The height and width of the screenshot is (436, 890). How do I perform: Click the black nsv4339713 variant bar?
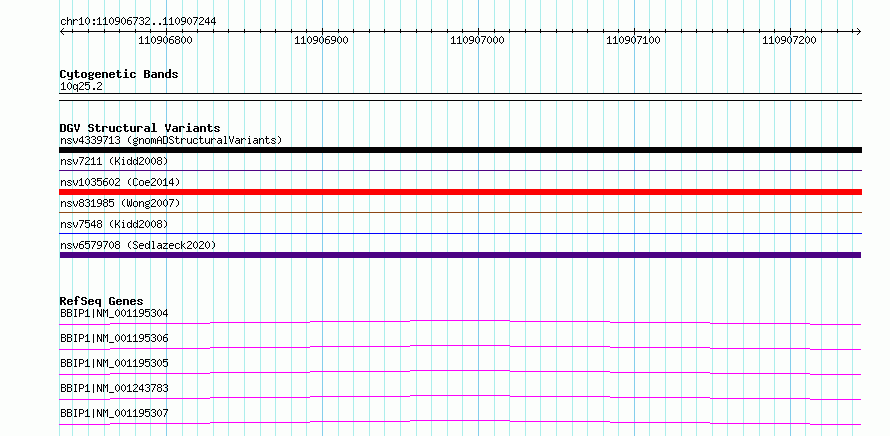(460, 150)
